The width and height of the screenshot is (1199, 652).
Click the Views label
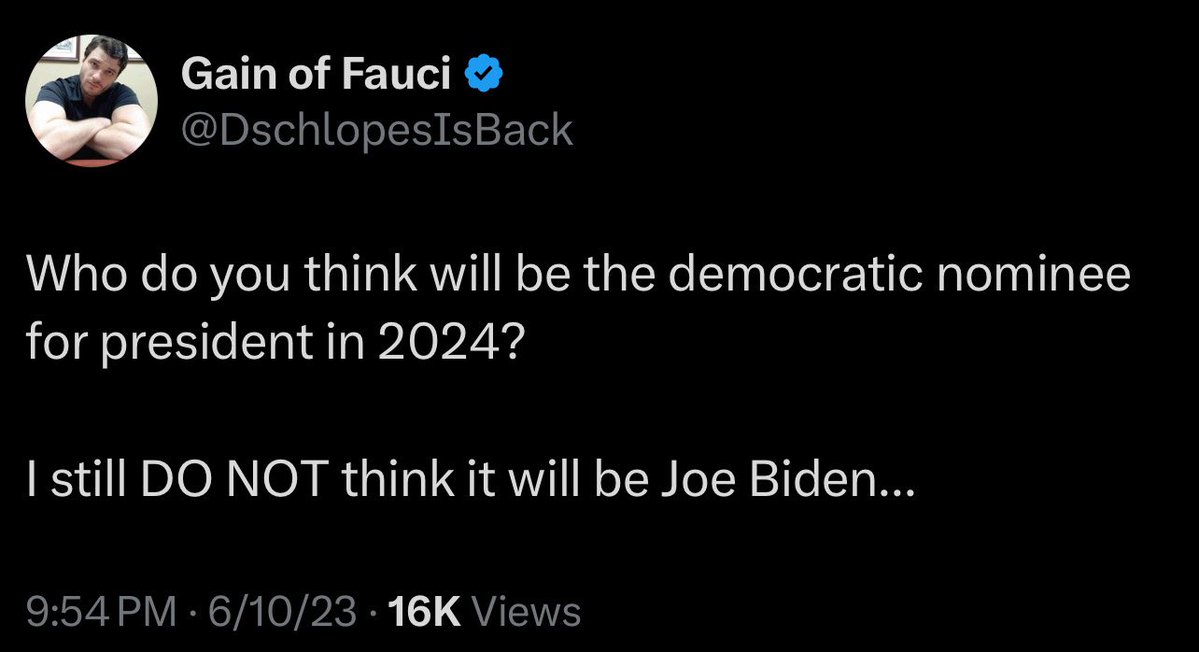point(523,610)
